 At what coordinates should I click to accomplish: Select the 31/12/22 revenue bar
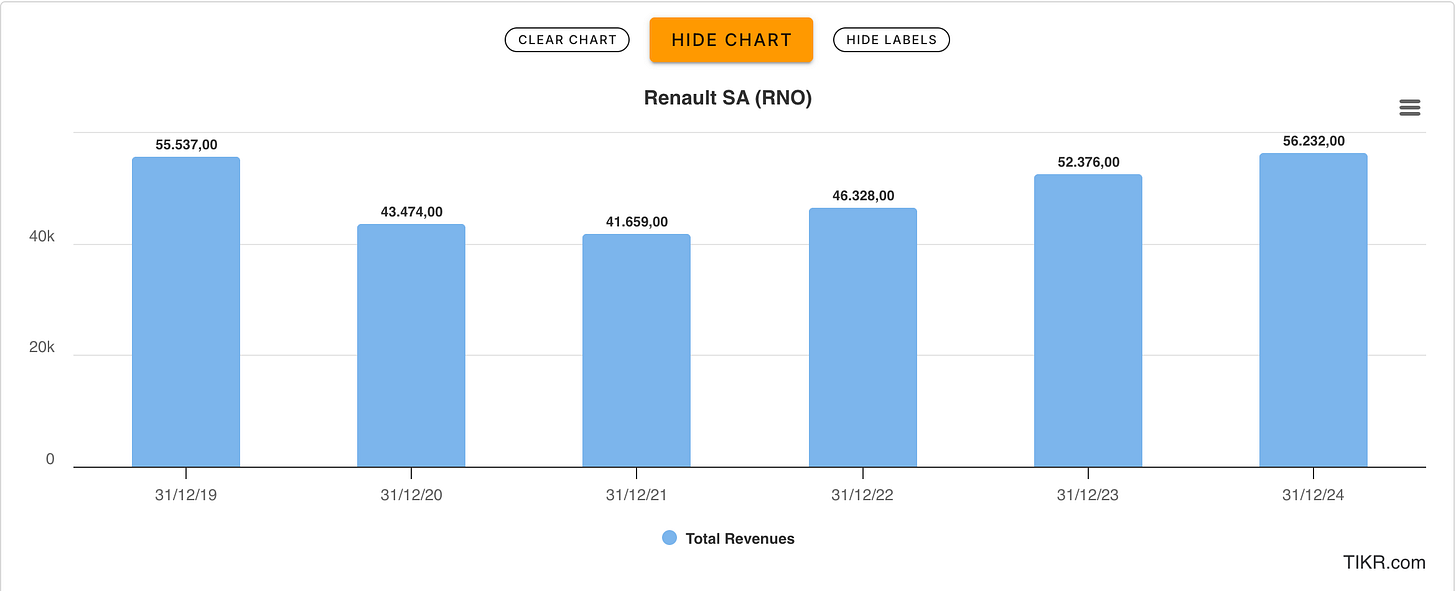862,338
